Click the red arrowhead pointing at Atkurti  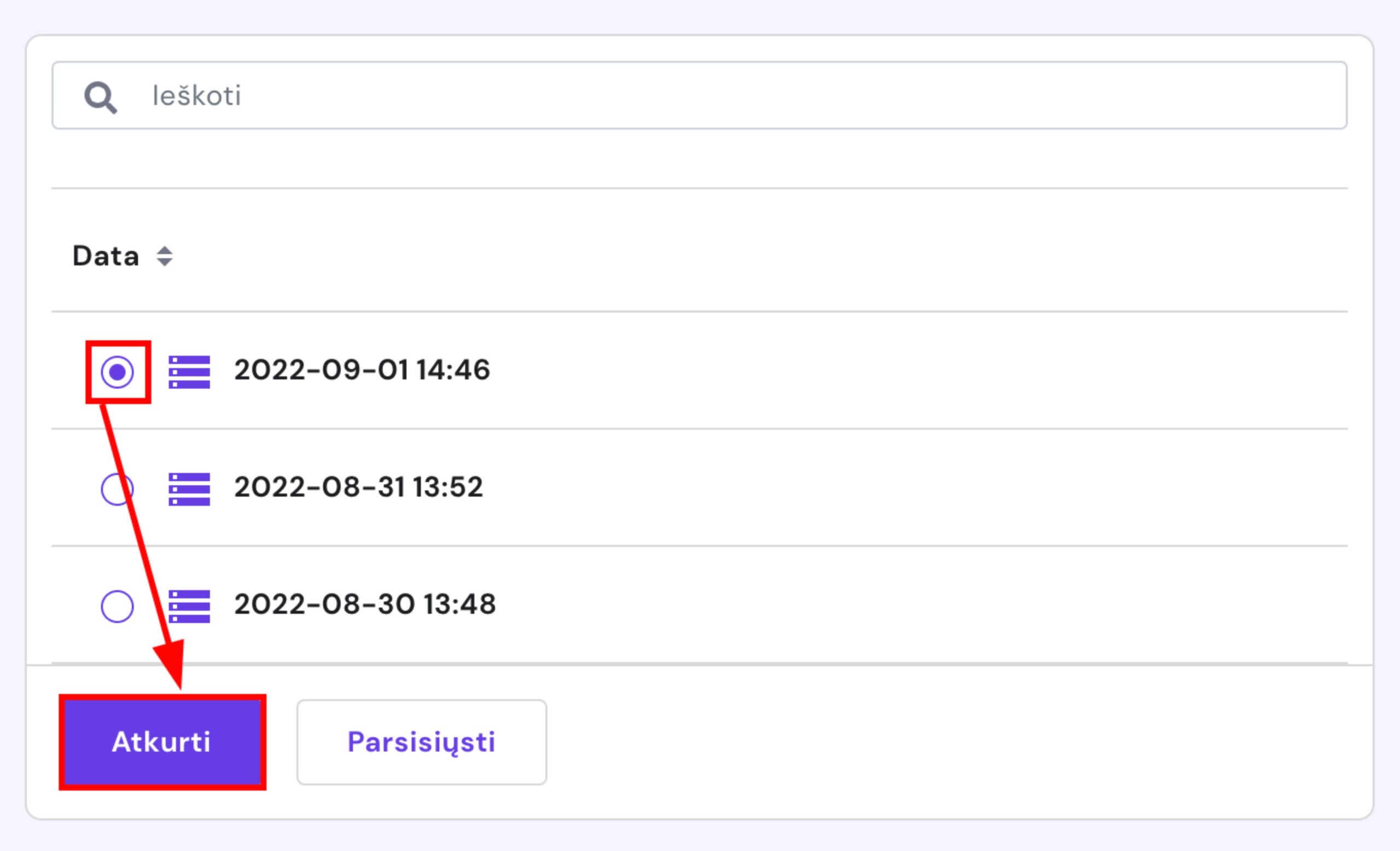[x=171, y=662]
